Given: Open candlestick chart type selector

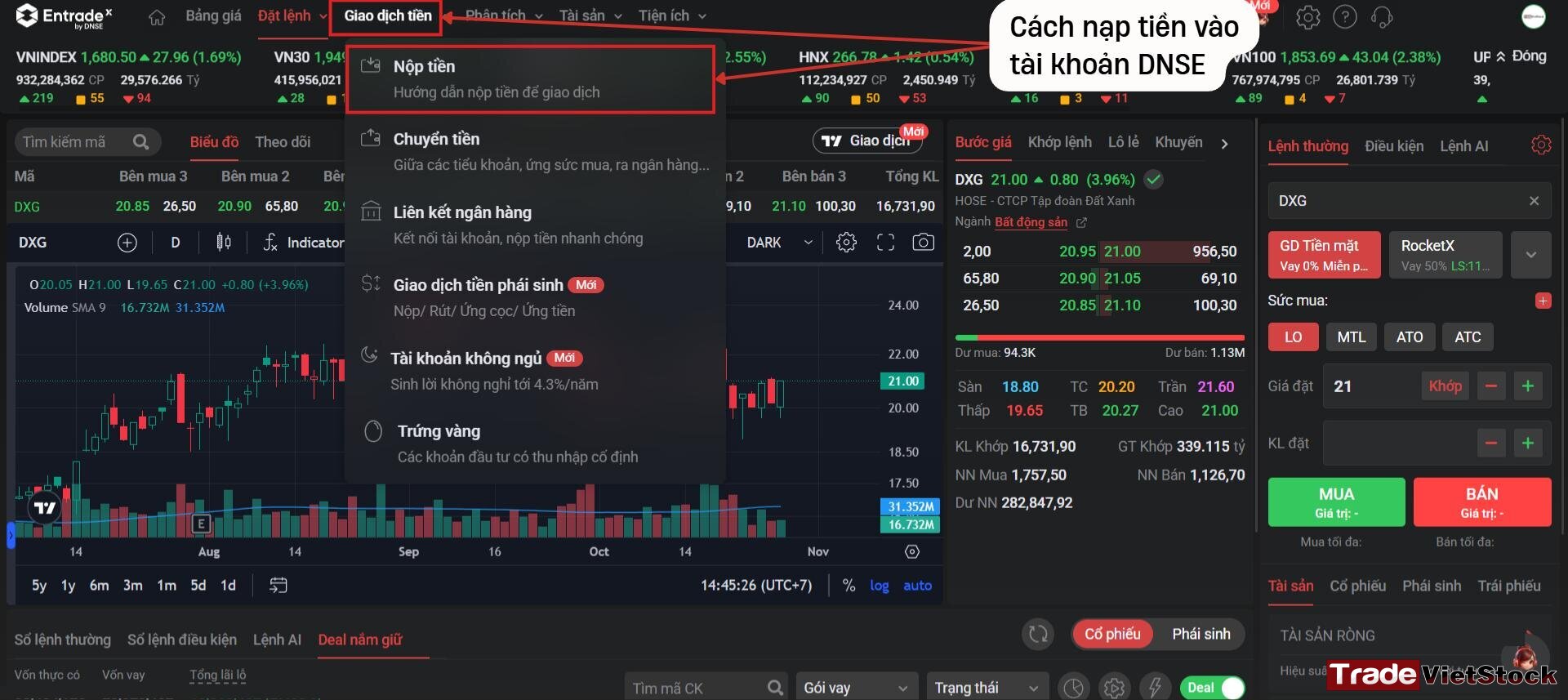Looking at the screenshot, I should (223, 243).
